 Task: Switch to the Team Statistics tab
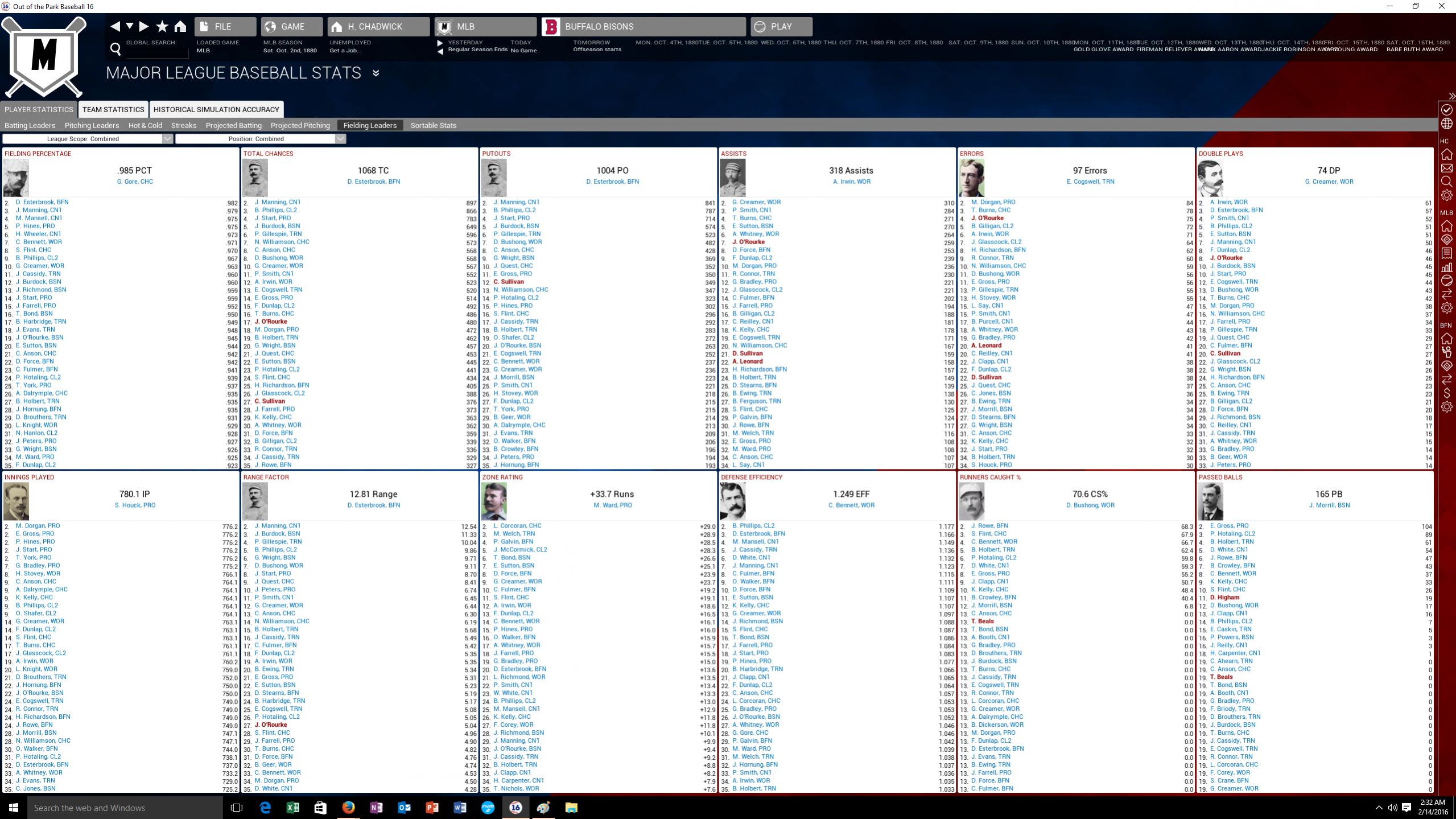click(113, 109)
